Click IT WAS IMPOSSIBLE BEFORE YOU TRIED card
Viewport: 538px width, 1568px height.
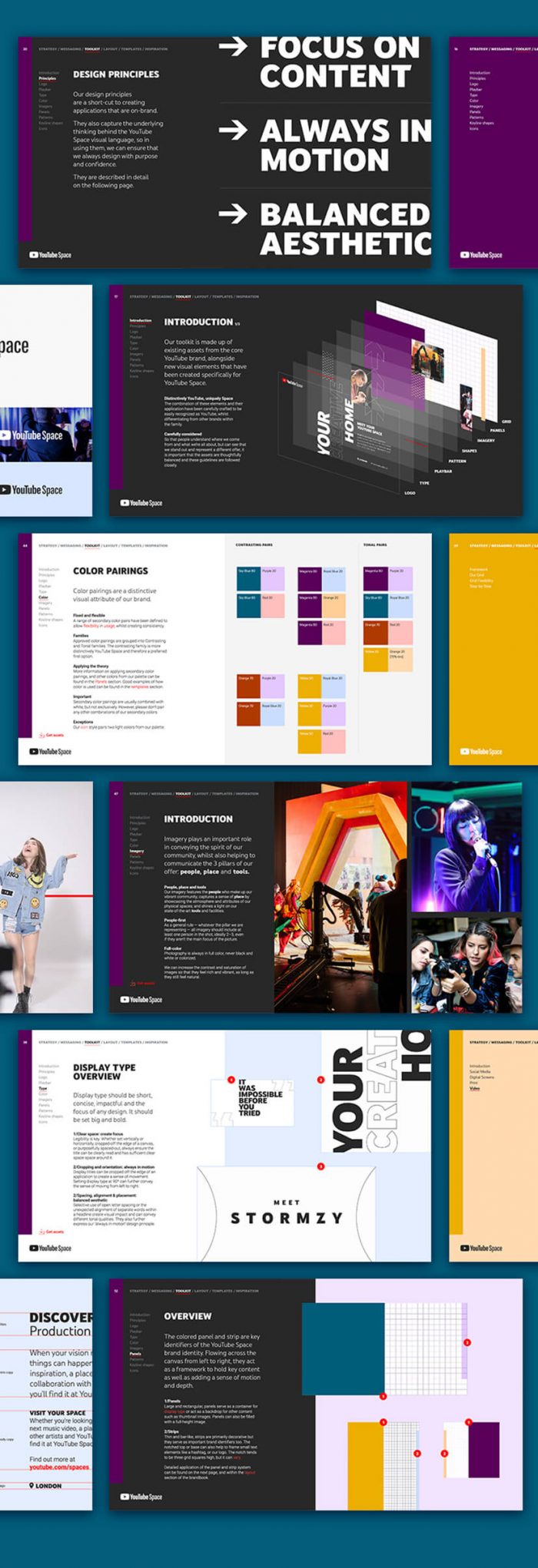tap(252, 1102)
